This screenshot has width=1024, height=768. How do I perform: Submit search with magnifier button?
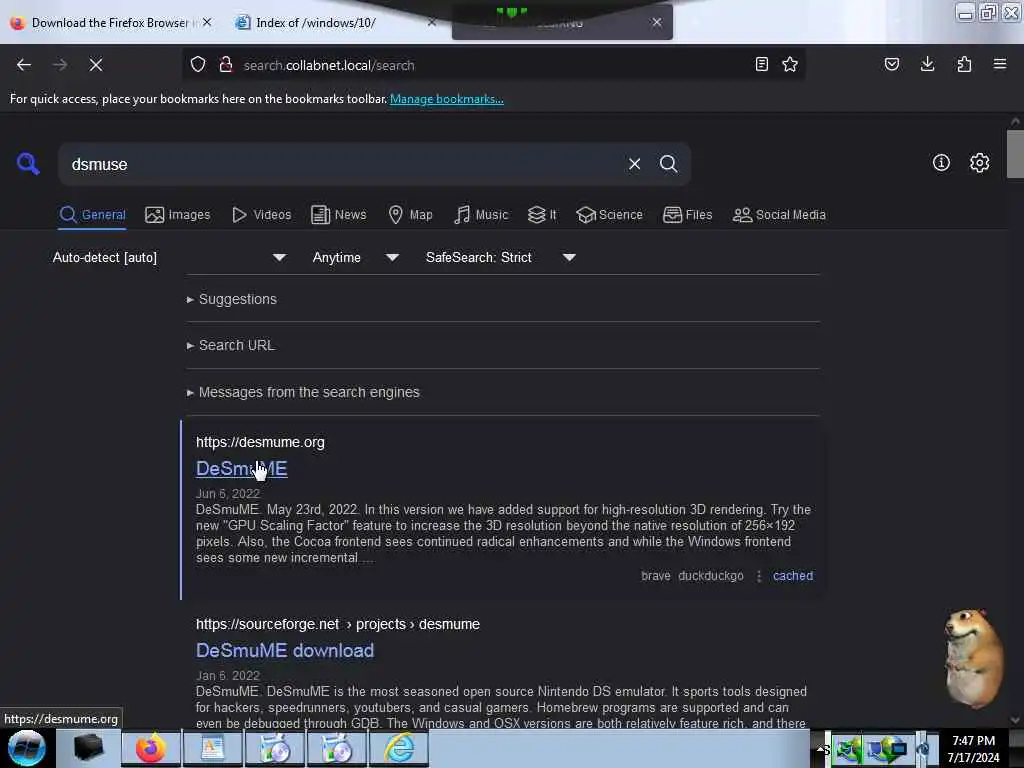click(x=668, y=164)
